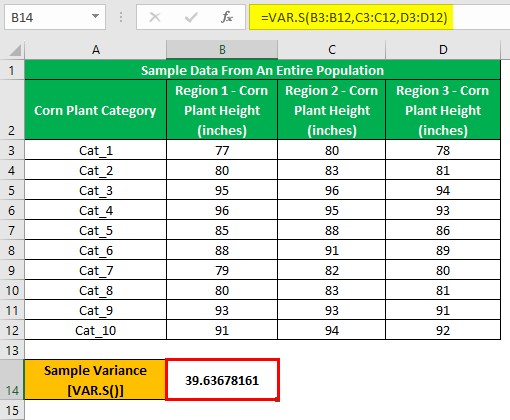Select Region 3 value 78 for Cat_1

443,150
